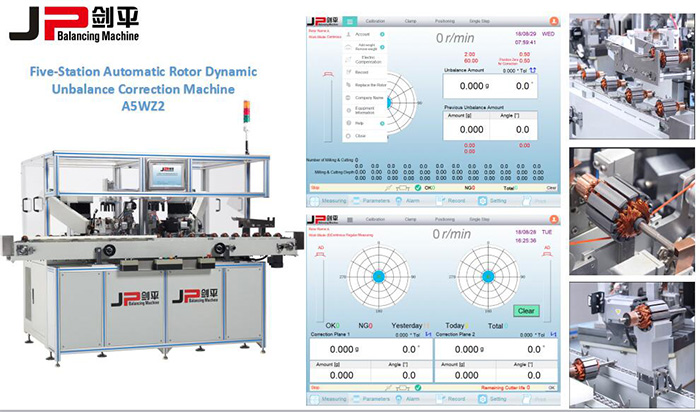Click the green checkmark status icon in top screen
This screenshot has width=700, height=412.
coord(418,188)
